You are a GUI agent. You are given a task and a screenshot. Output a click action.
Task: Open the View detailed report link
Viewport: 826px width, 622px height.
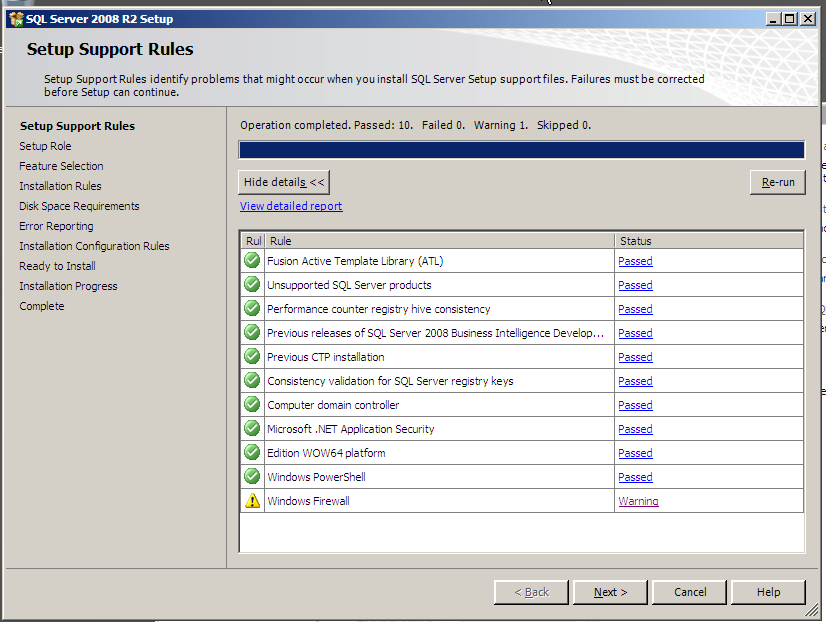pyautogui.click(x=291, y=206)
